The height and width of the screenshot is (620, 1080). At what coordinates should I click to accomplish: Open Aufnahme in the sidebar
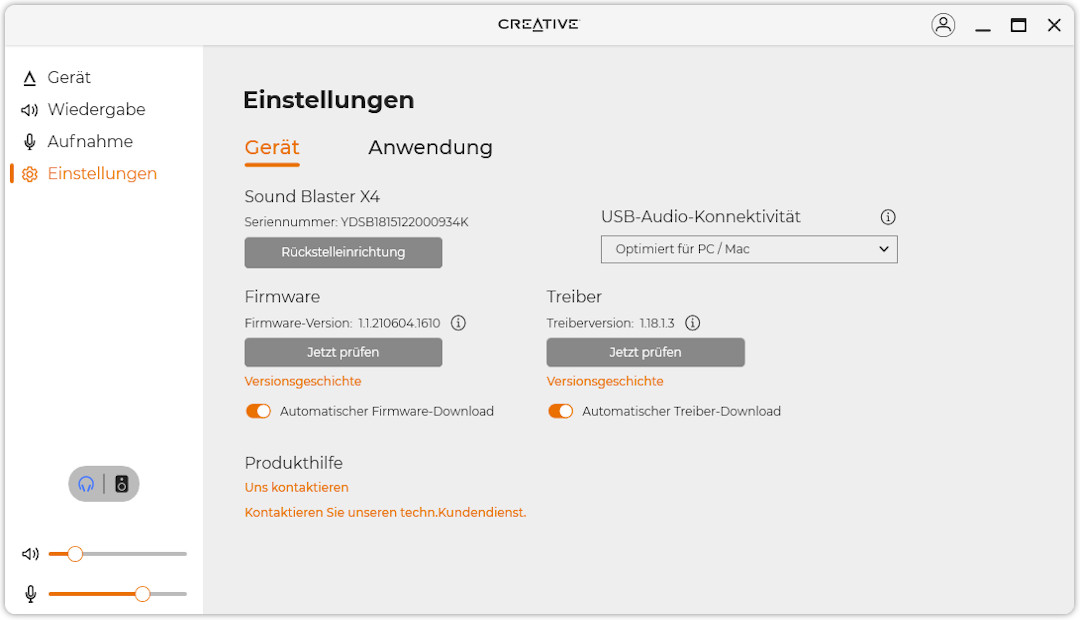coord(90,142)
